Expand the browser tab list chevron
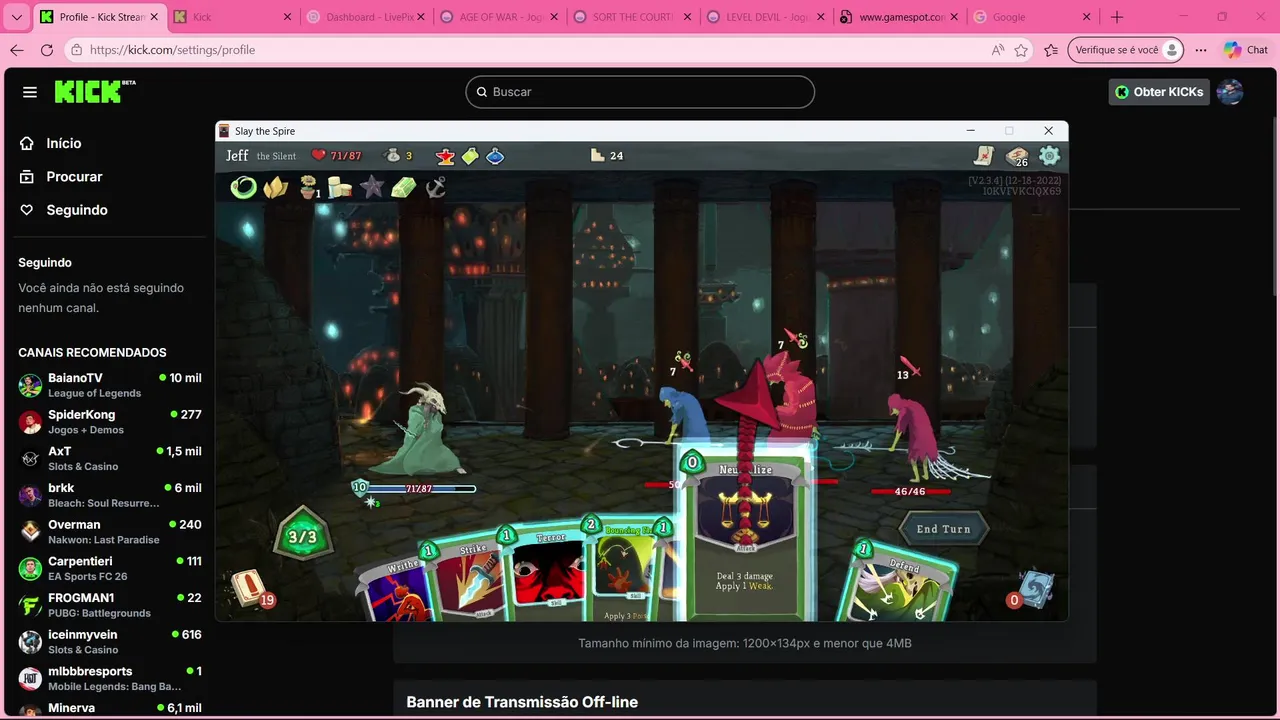 16,17
